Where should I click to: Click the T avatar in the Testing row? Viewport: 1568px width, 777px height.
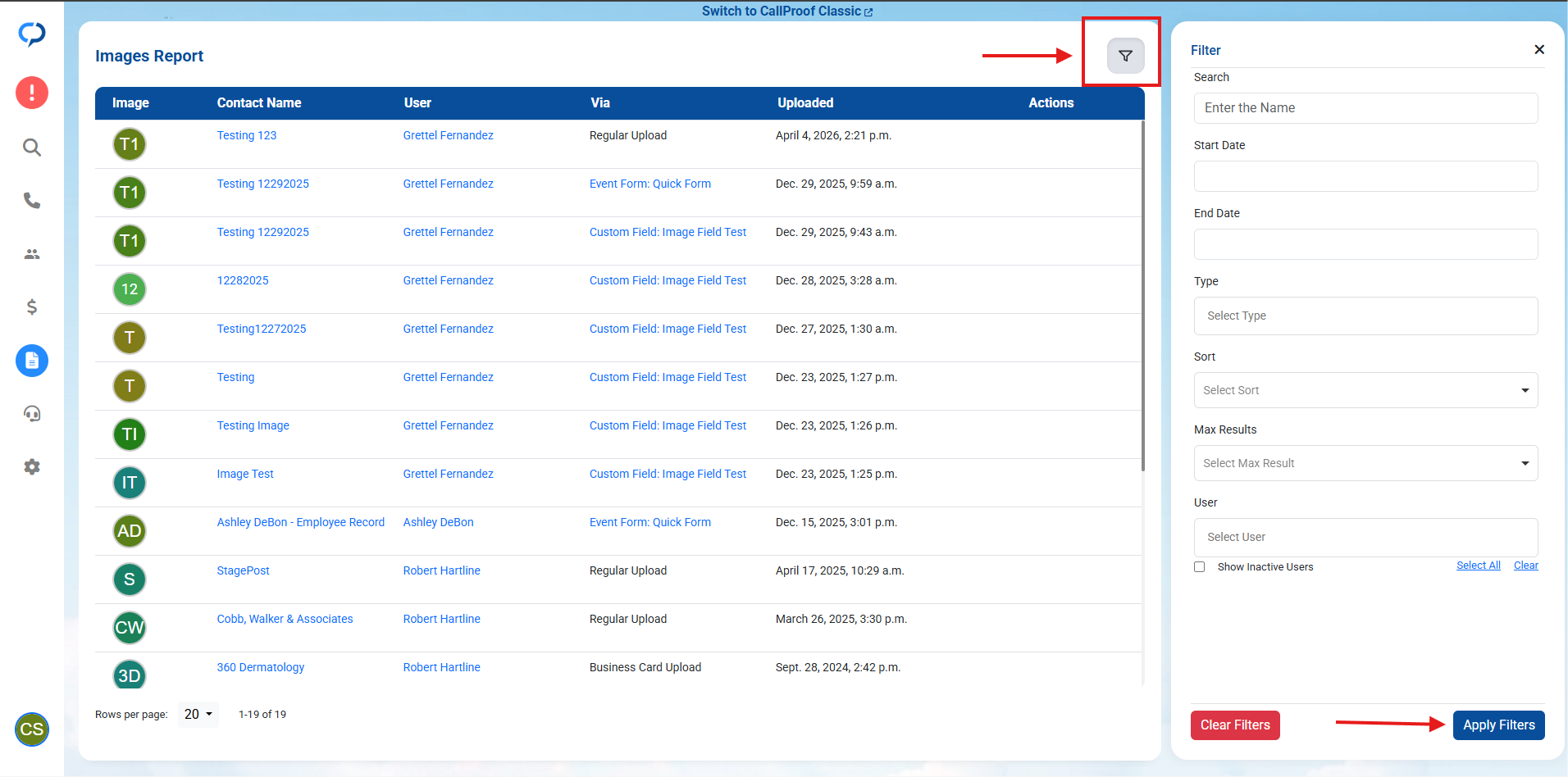pyautogui.click(x=130, y=386)
